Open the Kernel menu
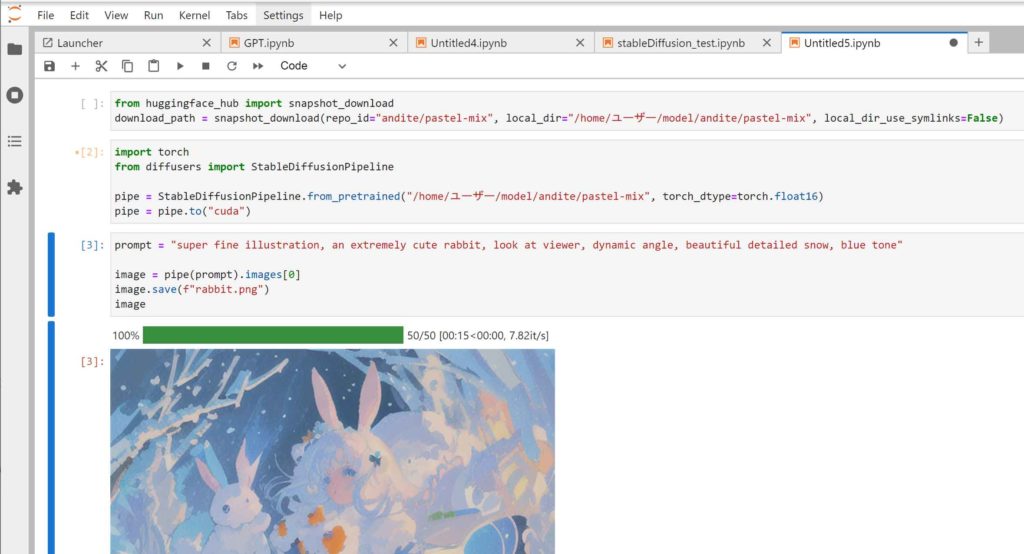The height and width of the screenshot is (554, 1024). 194,15
